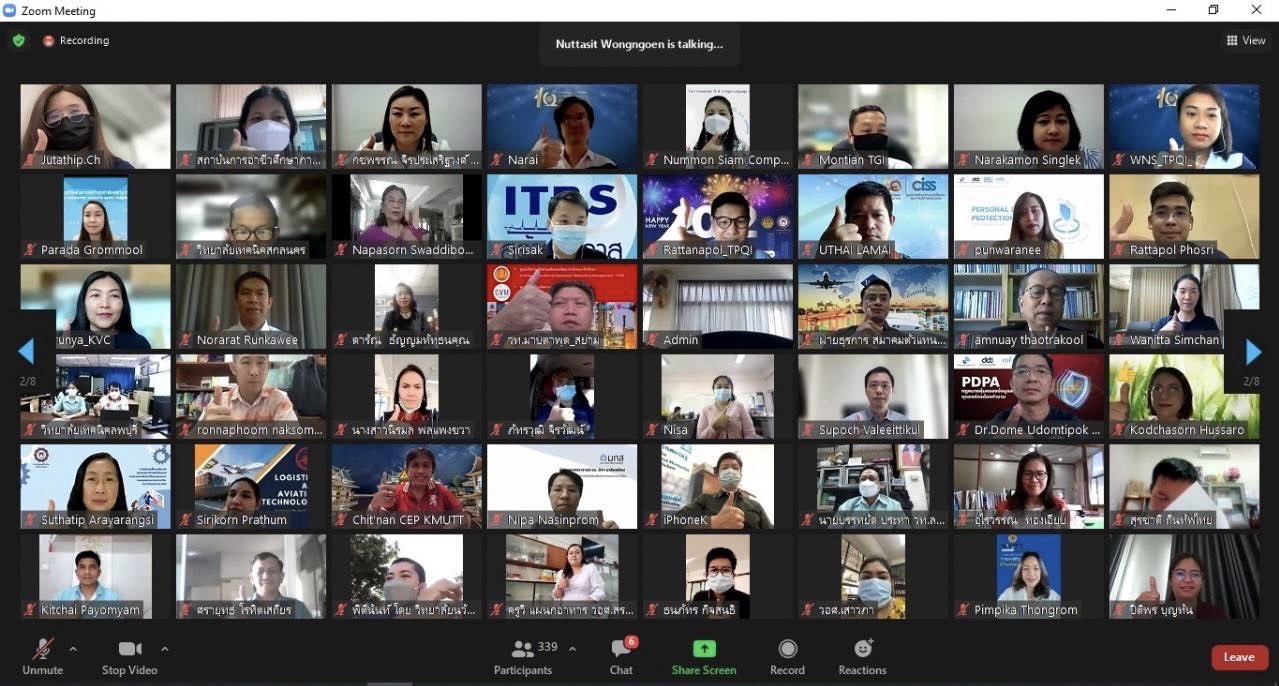
Task: Select Kodchasorn Hussaro video tile
Action: tap(1184, 396)
